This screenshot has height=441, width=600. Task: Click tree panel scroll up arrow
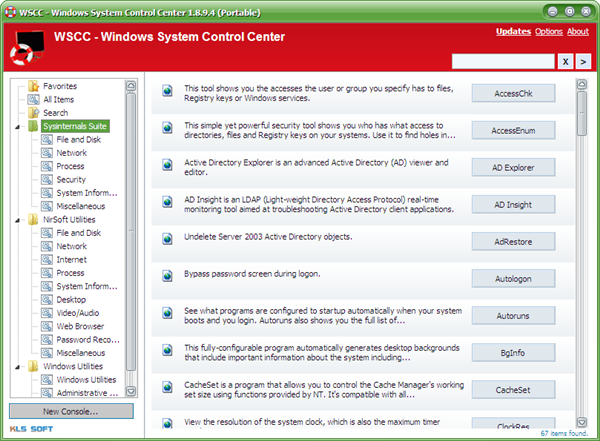131,85
